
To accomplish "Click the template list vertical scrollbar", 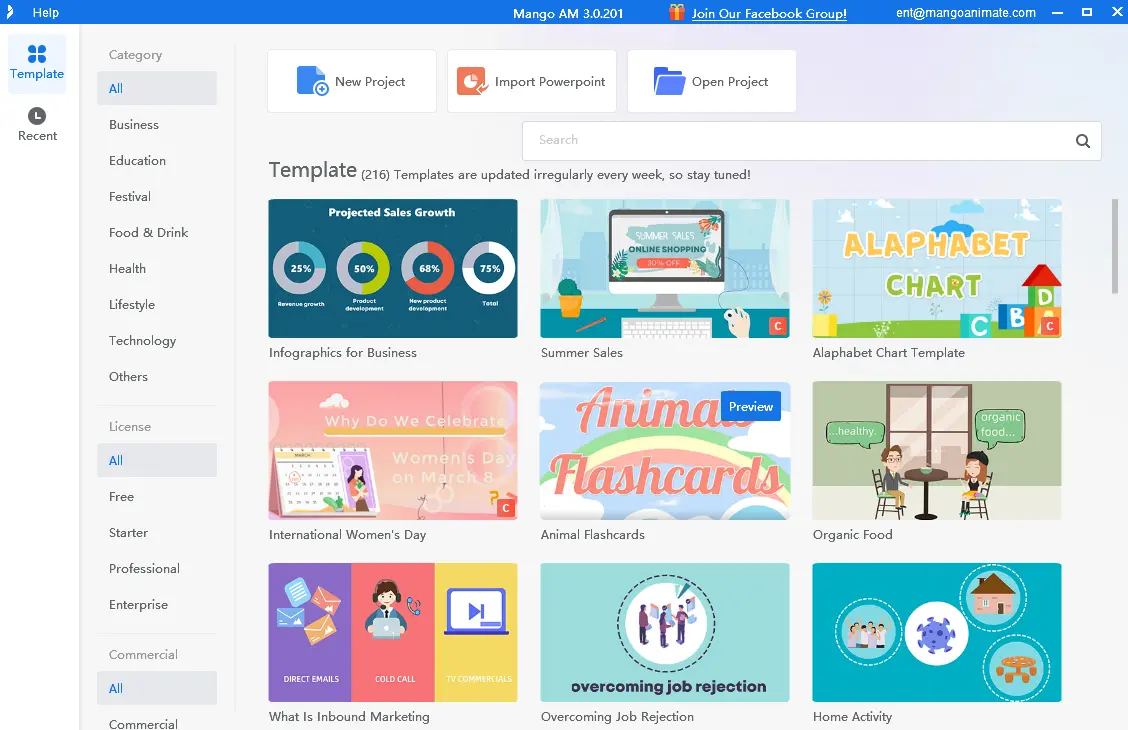I will pos(1115,245).
